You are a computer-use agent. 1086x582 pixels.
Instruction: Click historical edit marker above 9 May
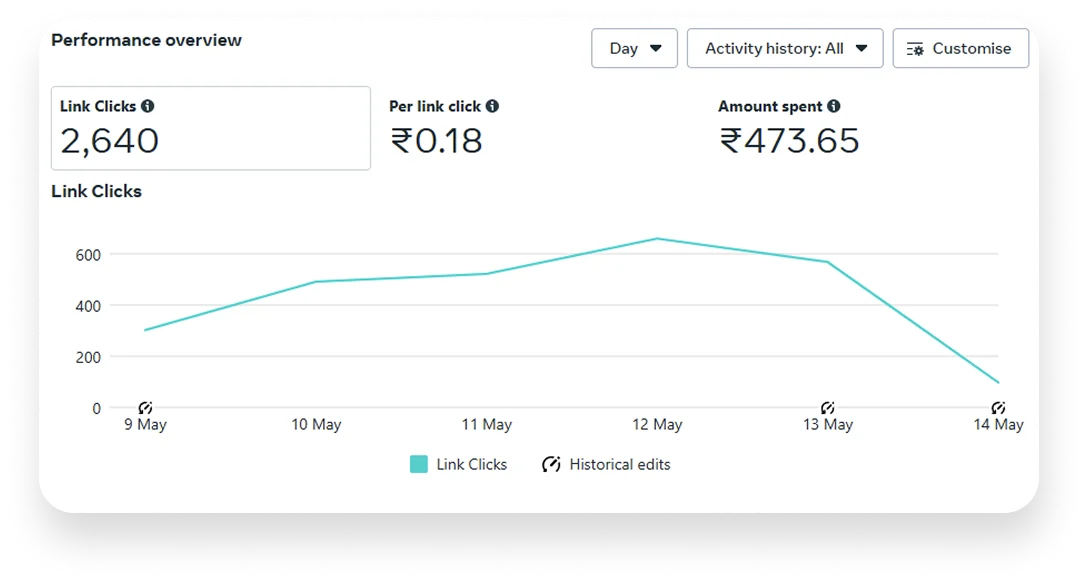pyautogui.click(x=145, y=408)
